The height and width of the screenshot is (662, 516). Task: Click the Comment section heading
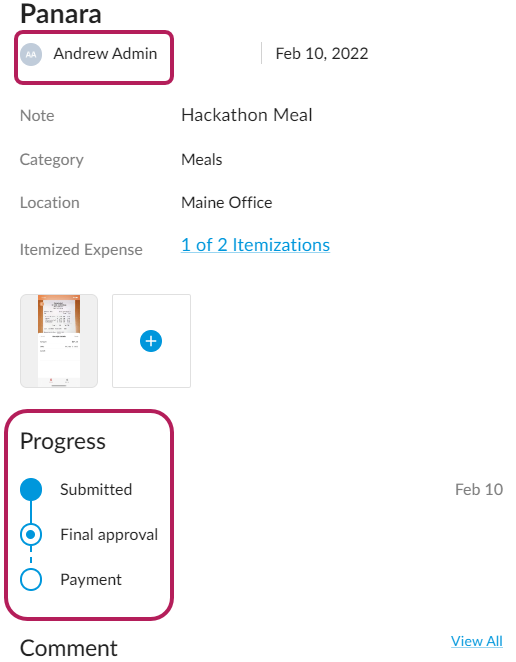69,648
